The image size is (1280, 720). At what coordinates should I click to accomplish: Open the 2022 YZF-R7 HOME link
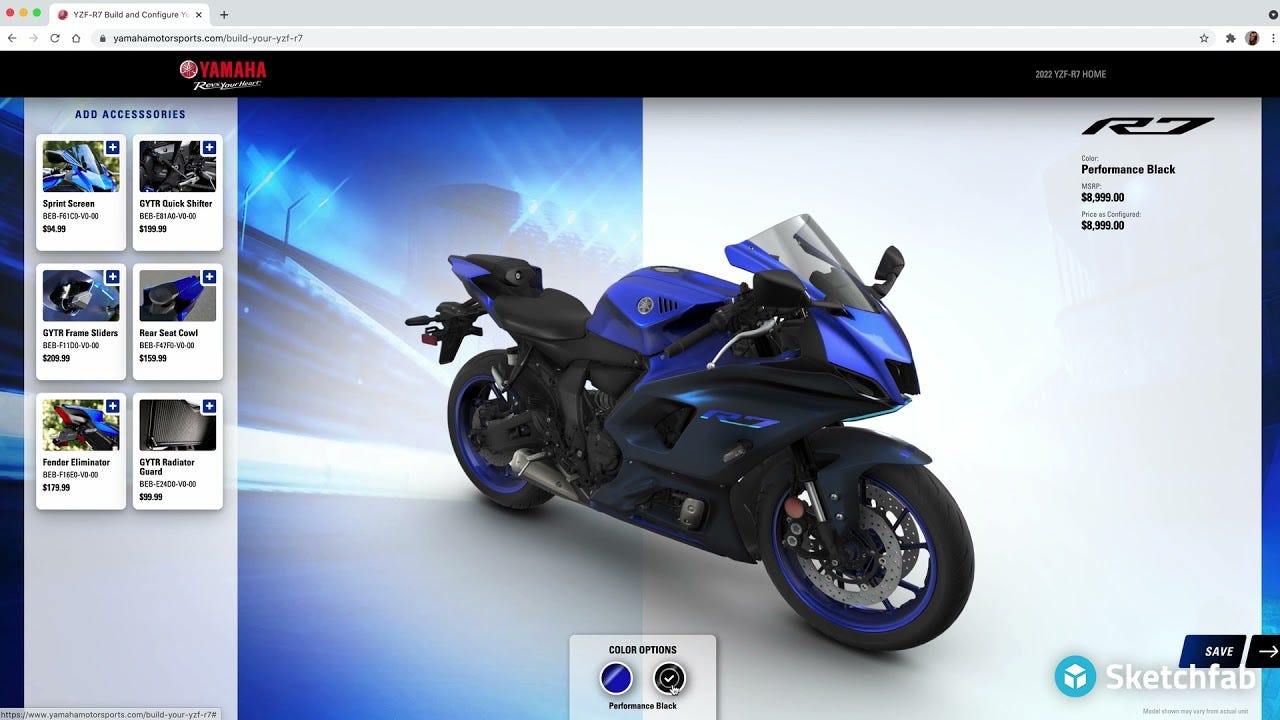pos(1070,74)
